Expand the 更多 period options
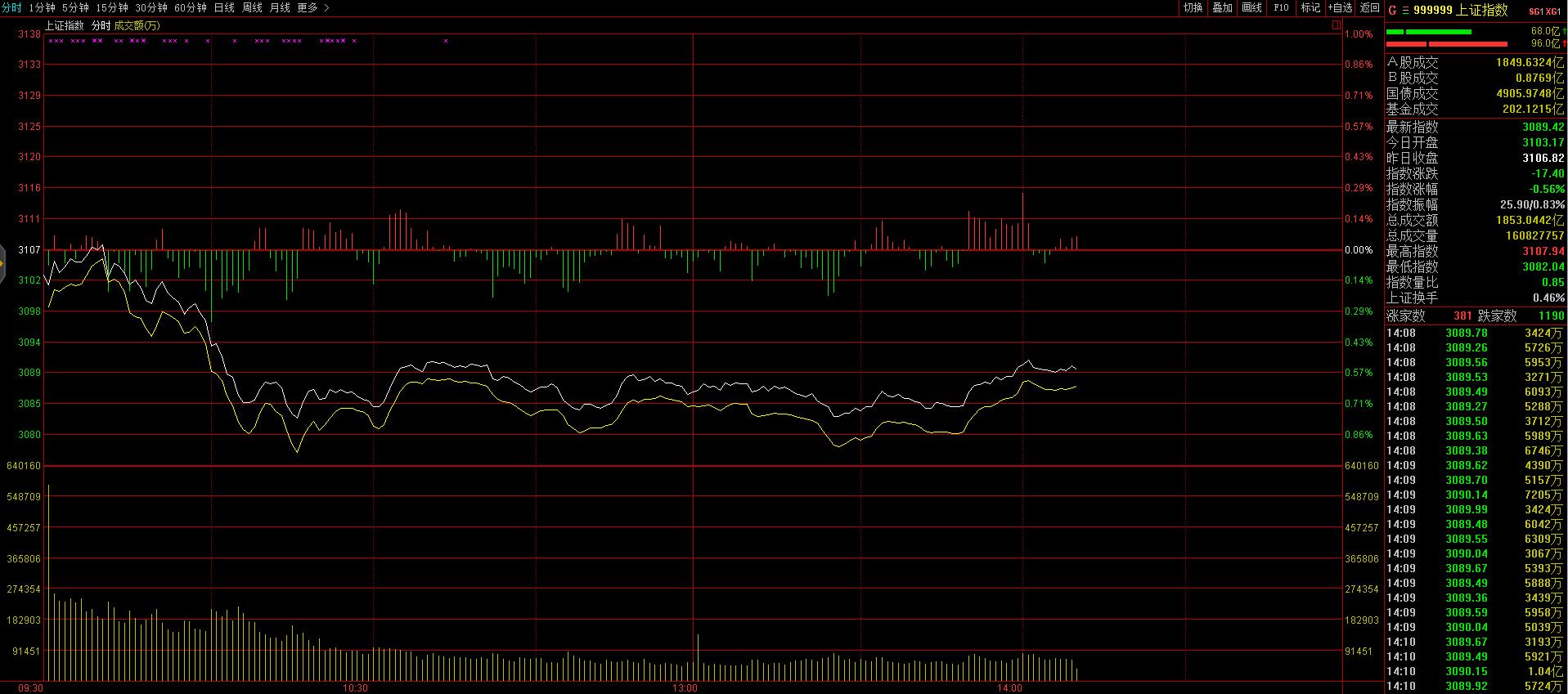Viewport: 1568px width, 694px height. click(x=308, y=7)
